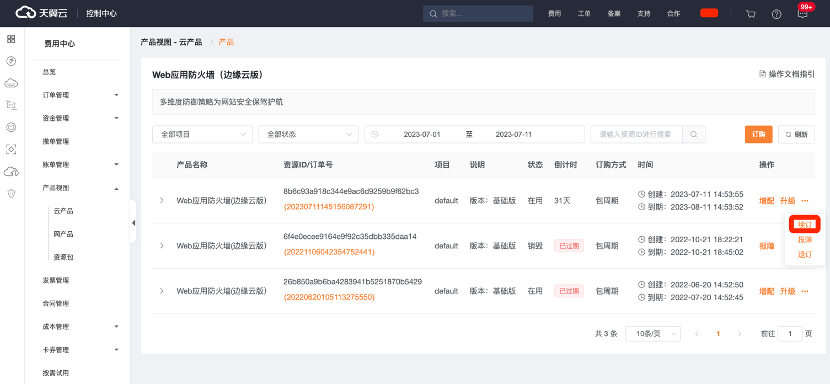Open the three-dots menu on the third row
The image size is (830, 384).
click(805, 291)
